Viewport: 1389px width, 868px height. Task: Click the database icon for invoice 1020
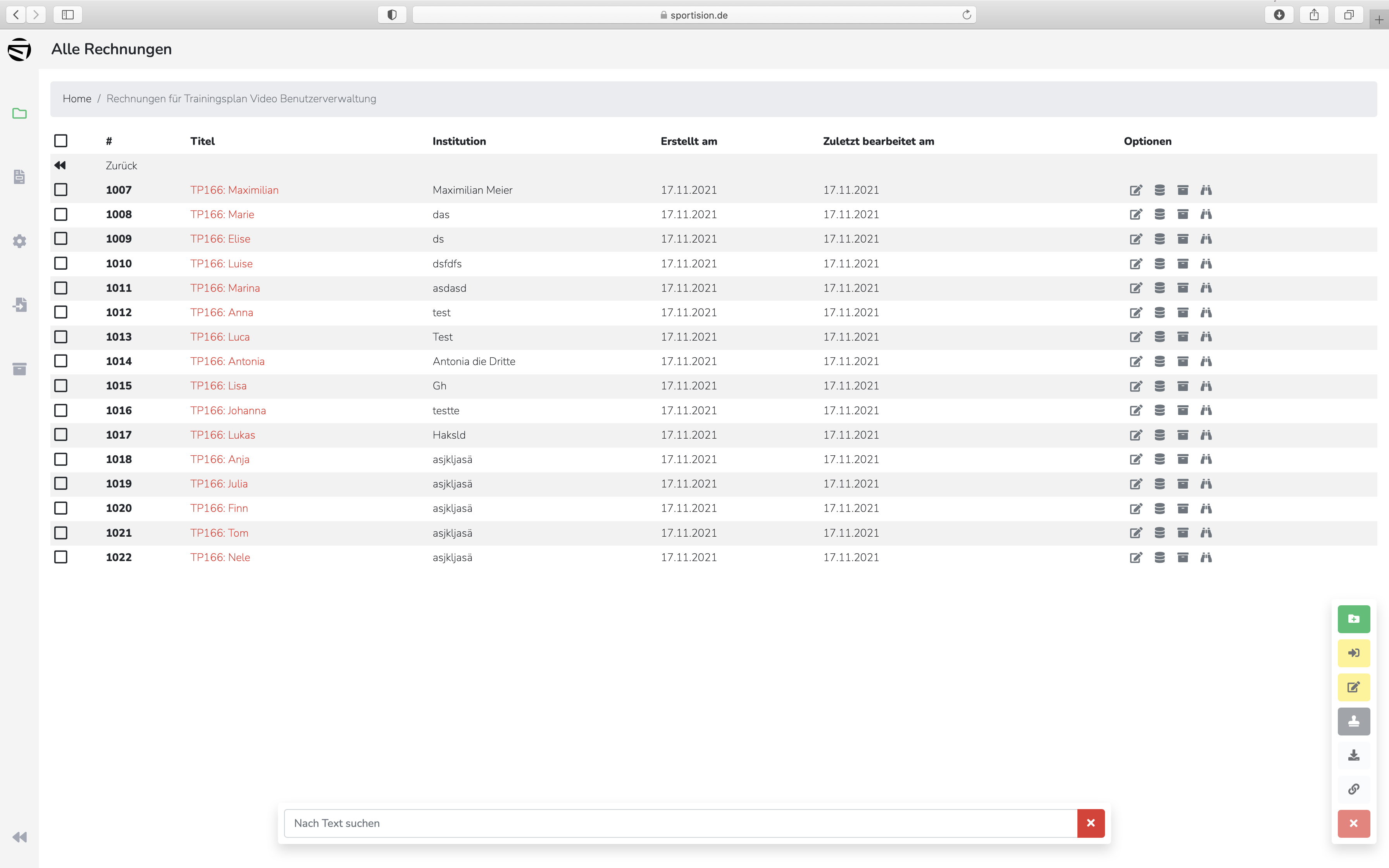point(1160,509)
